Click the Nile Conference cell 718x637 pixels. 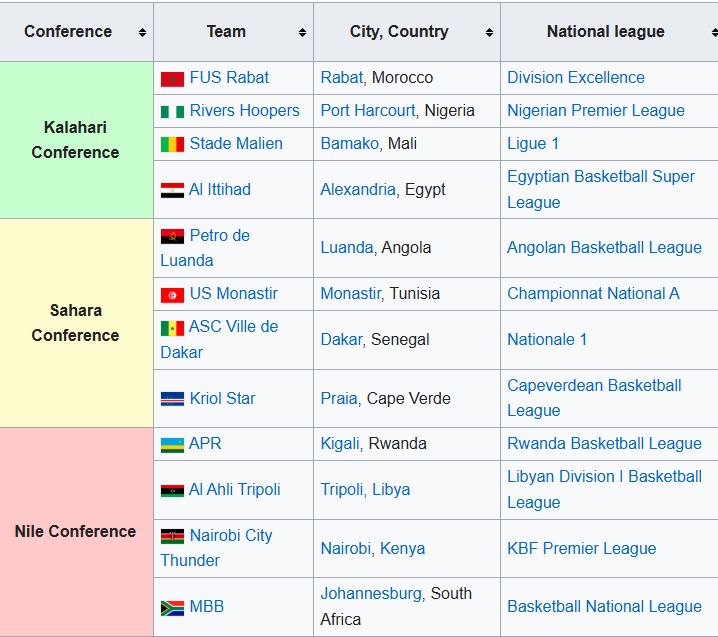coord(75,531)
